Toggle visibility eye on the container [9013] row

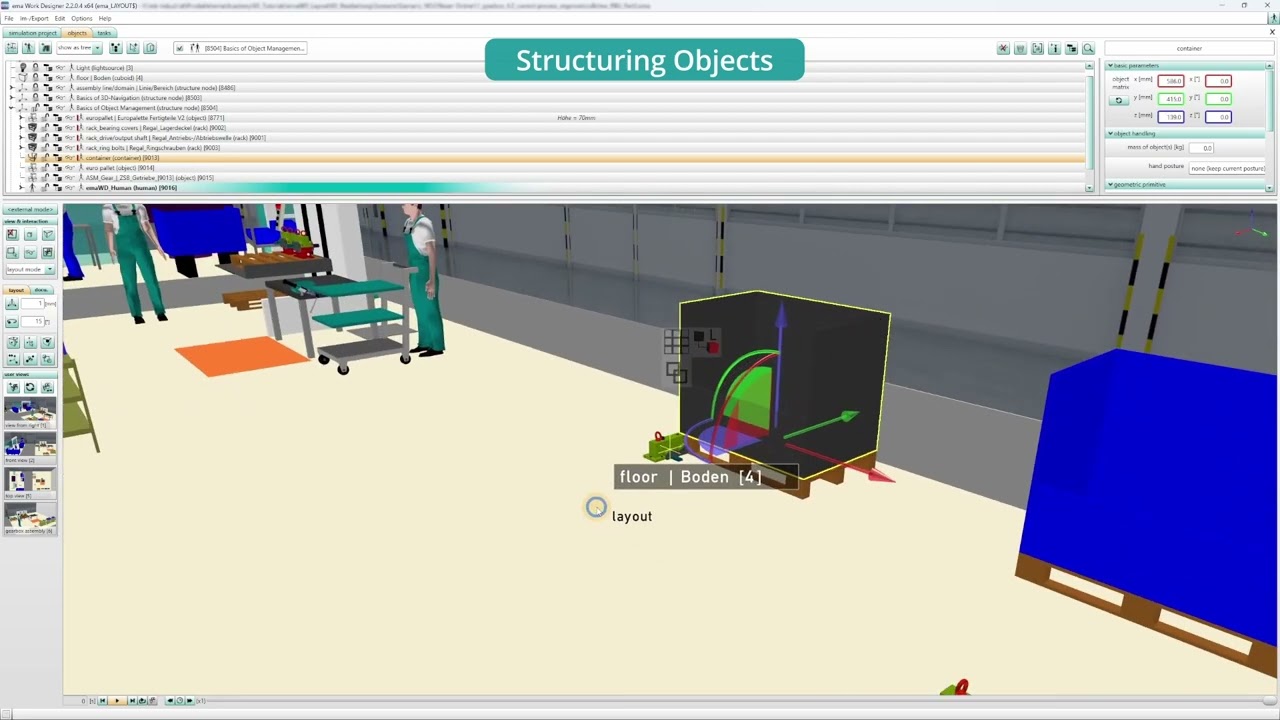(70, 158)
